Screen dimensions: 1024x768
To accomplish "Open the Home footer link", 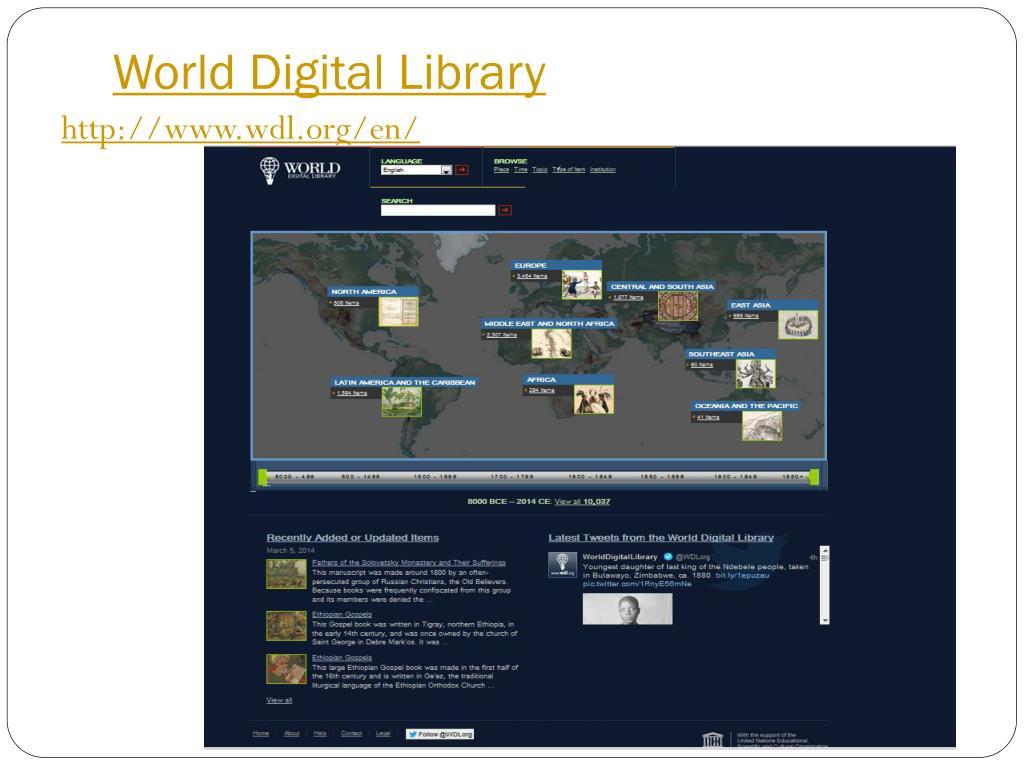I will point(261,733).
